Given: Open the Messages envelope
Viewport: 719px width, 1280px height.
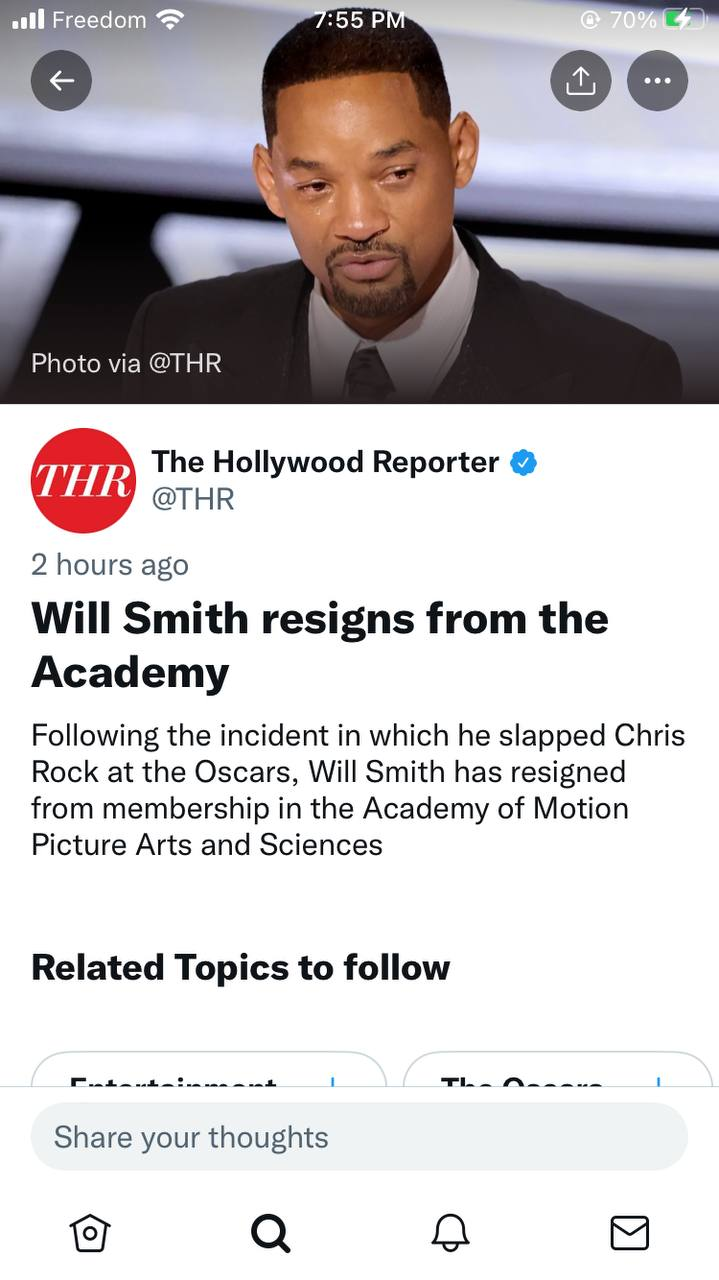Looking at the screenshot, I should 629,1232.
